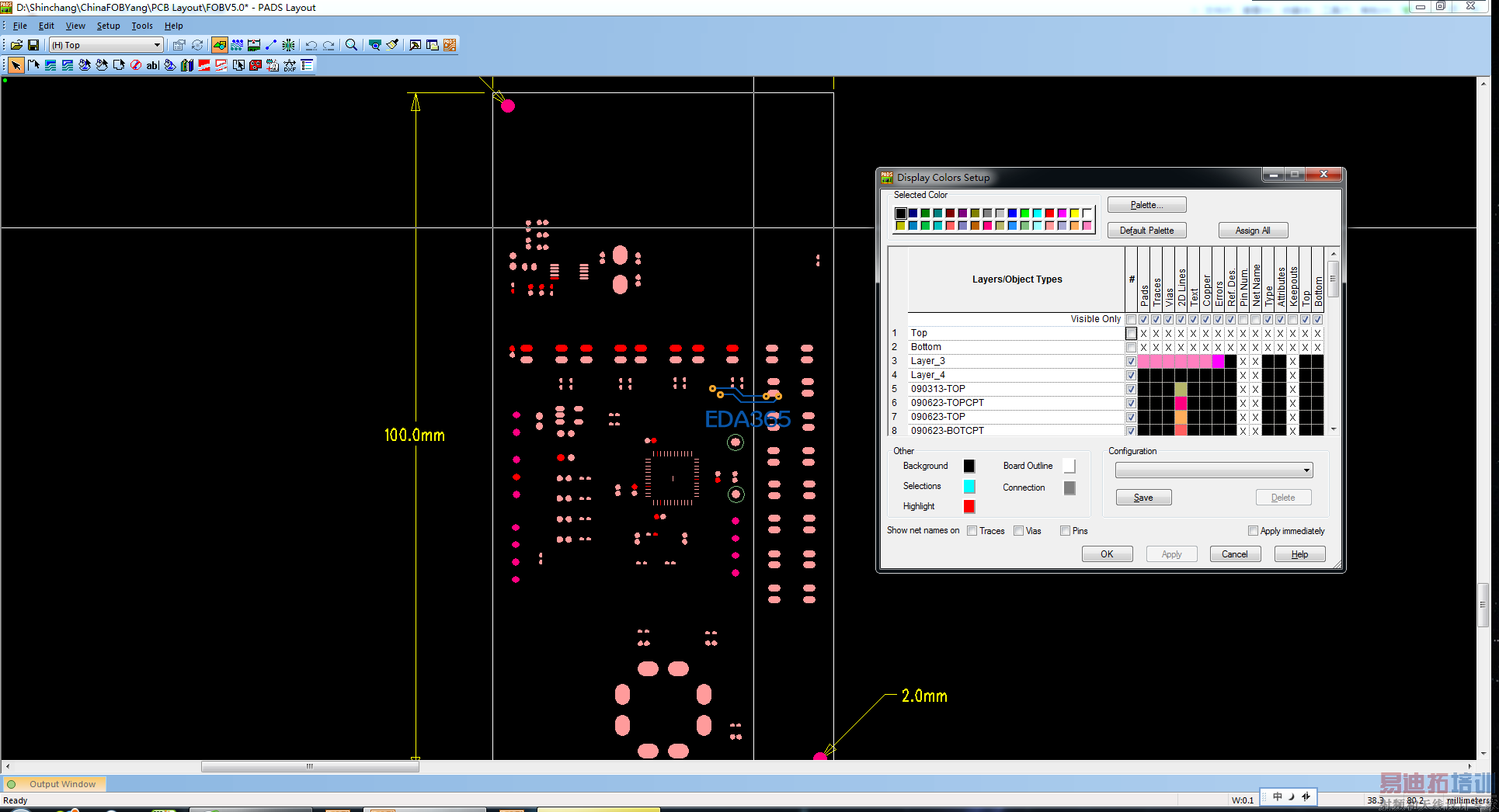The height and width of the screenshot is (812, 1499).
Task: Check Show net names on Traces
Action: (972, 531)
